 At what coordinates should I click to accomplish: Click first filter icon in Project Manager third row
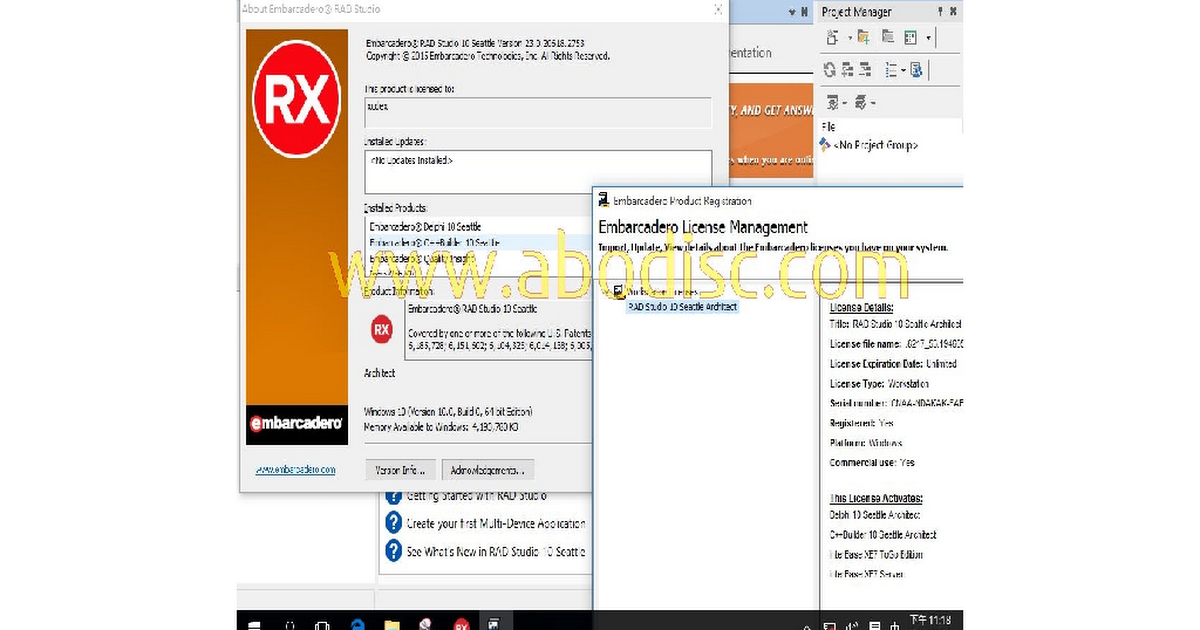click(x=832, y=102)
